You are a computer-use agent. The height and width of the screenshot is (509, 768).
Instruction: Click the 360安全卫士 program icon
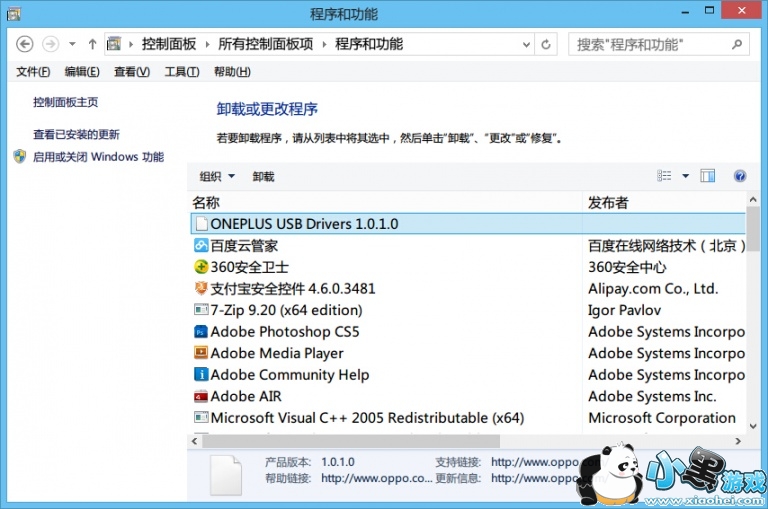tap(201, 267)
